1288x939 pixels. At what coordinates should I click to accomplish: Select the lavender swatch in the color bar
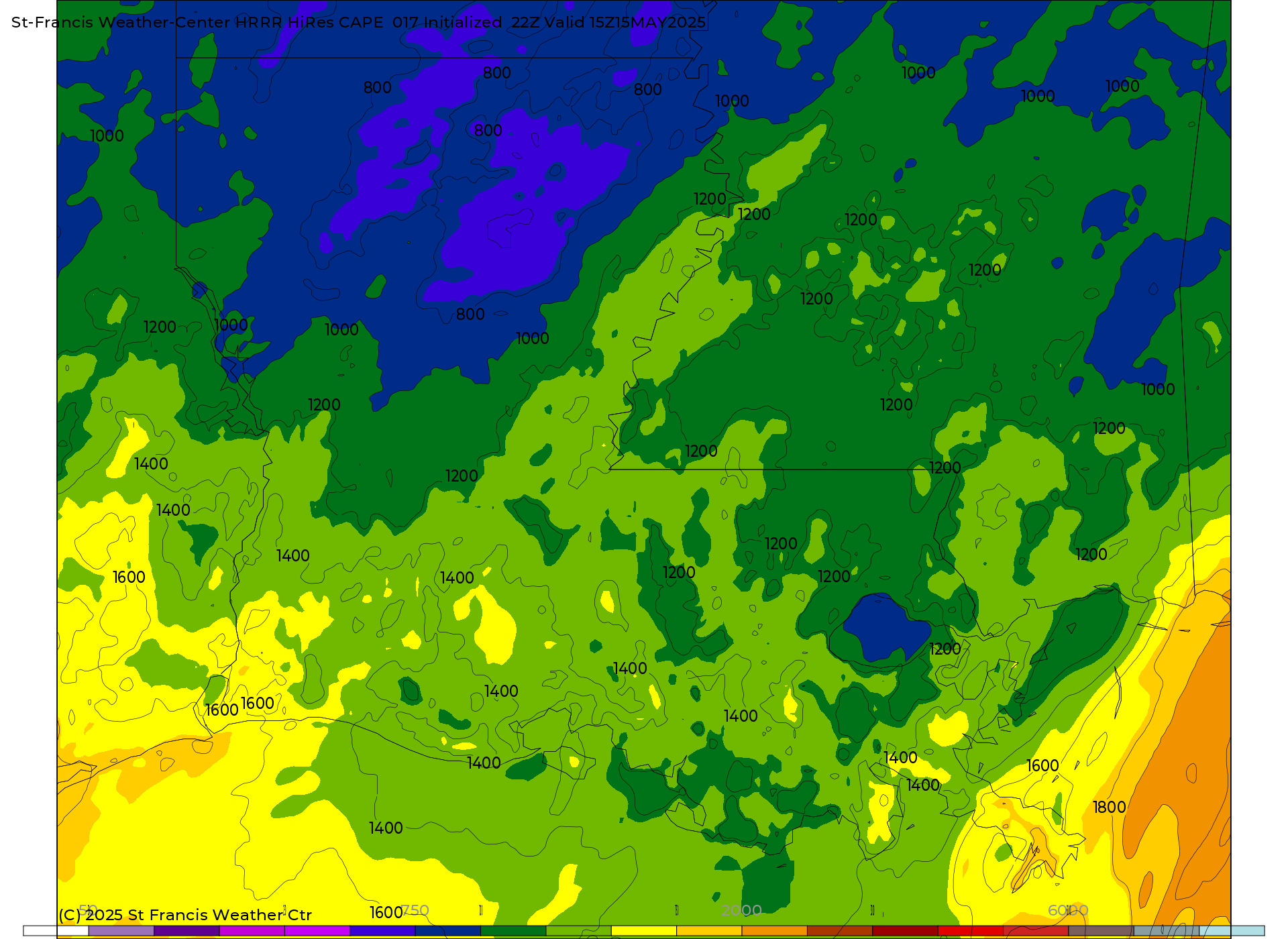[x=121, y=931]
